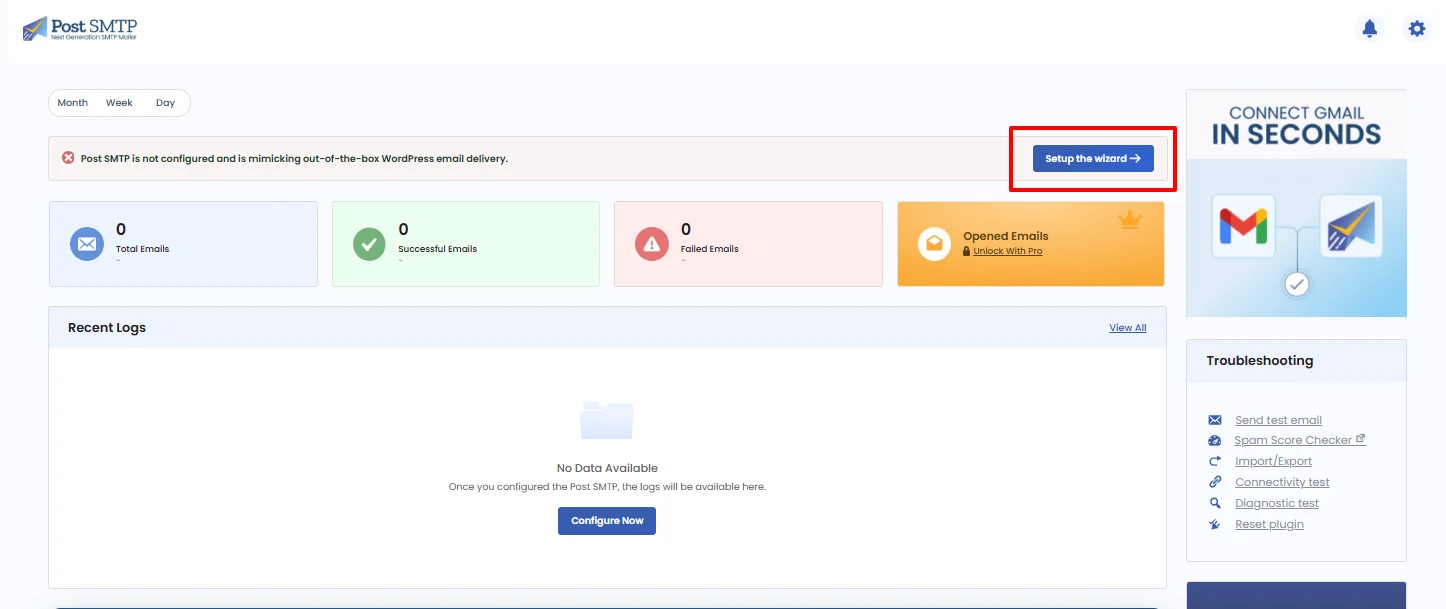Select the Day period tab

pyautogui.click(x=165, y=103)
